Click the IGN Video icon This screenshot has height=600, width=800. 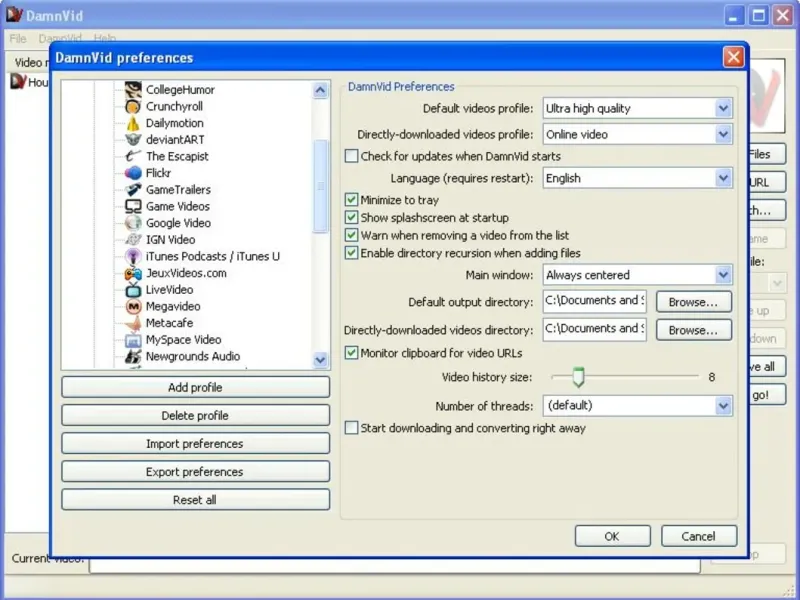point(133,239)
